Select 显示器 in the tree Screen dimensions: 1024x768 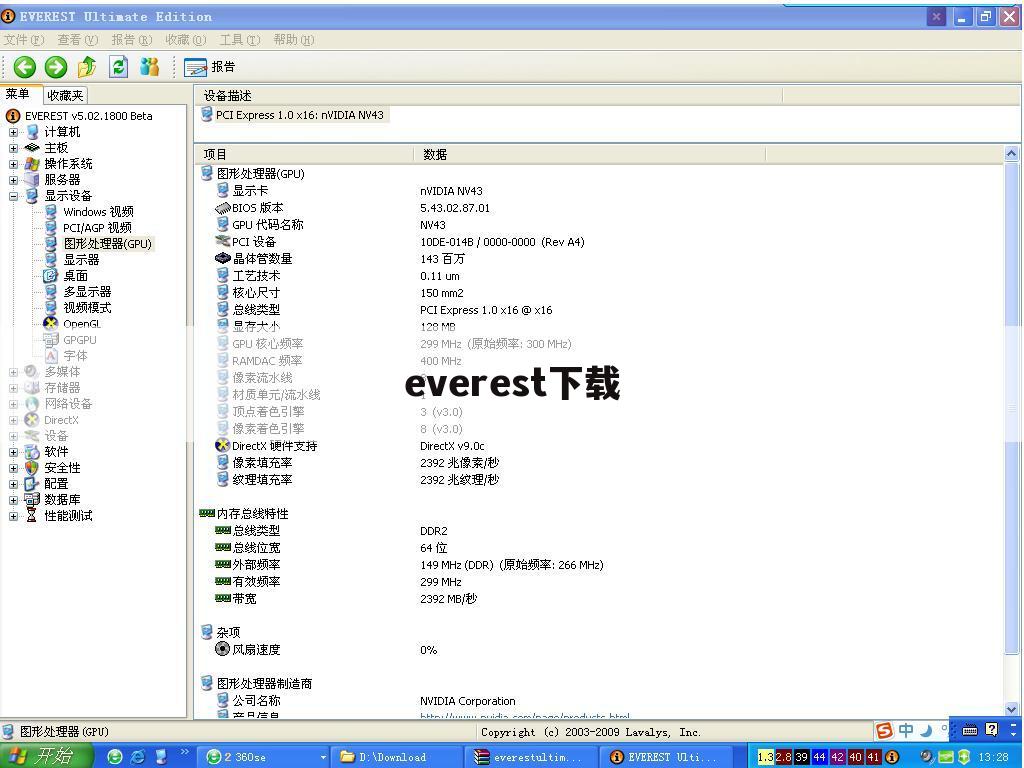click(81, 259)
